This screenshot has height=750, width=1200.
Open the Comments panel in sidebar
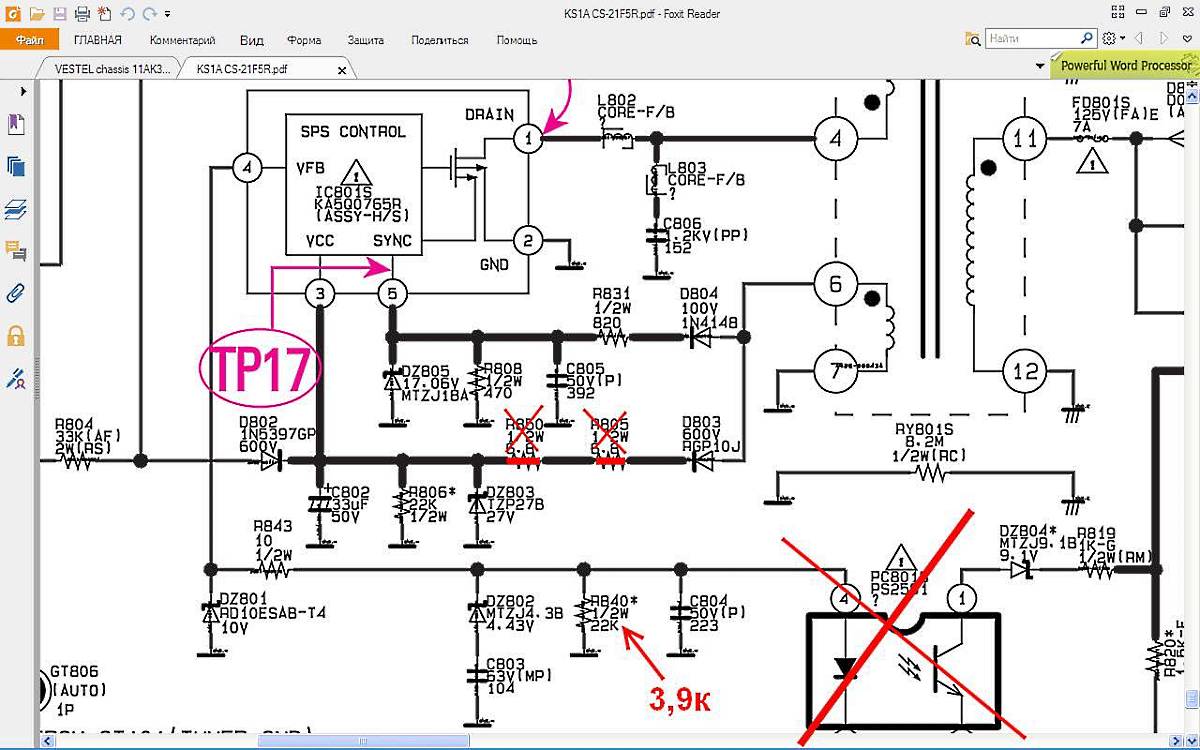(x=16, y=251)
